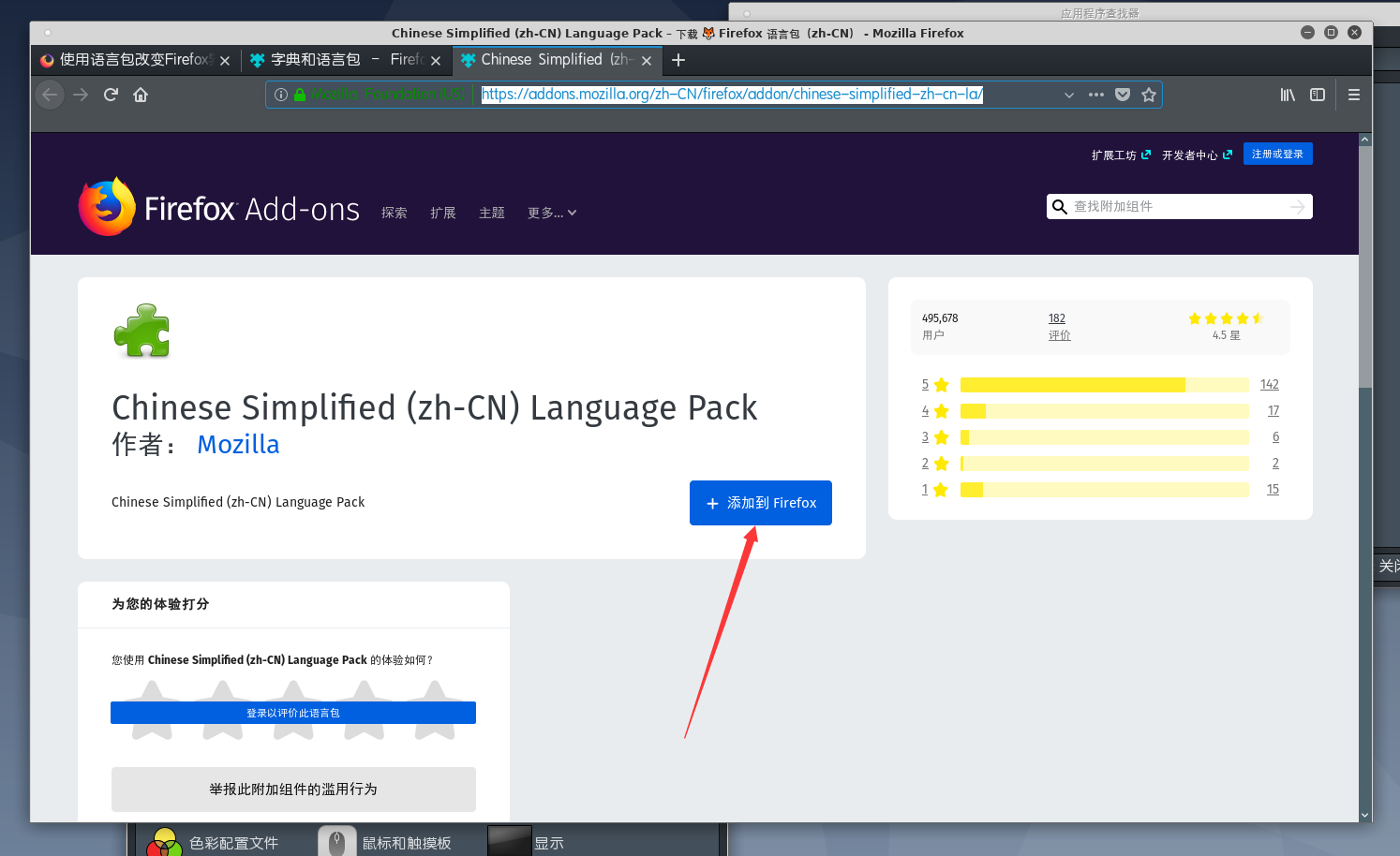Click the 15 one-star count

[1273, 490]
